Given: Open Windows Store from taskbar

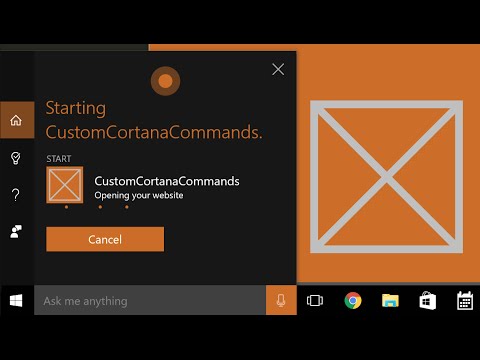Looking at the screenshot, I should (428, 300).
